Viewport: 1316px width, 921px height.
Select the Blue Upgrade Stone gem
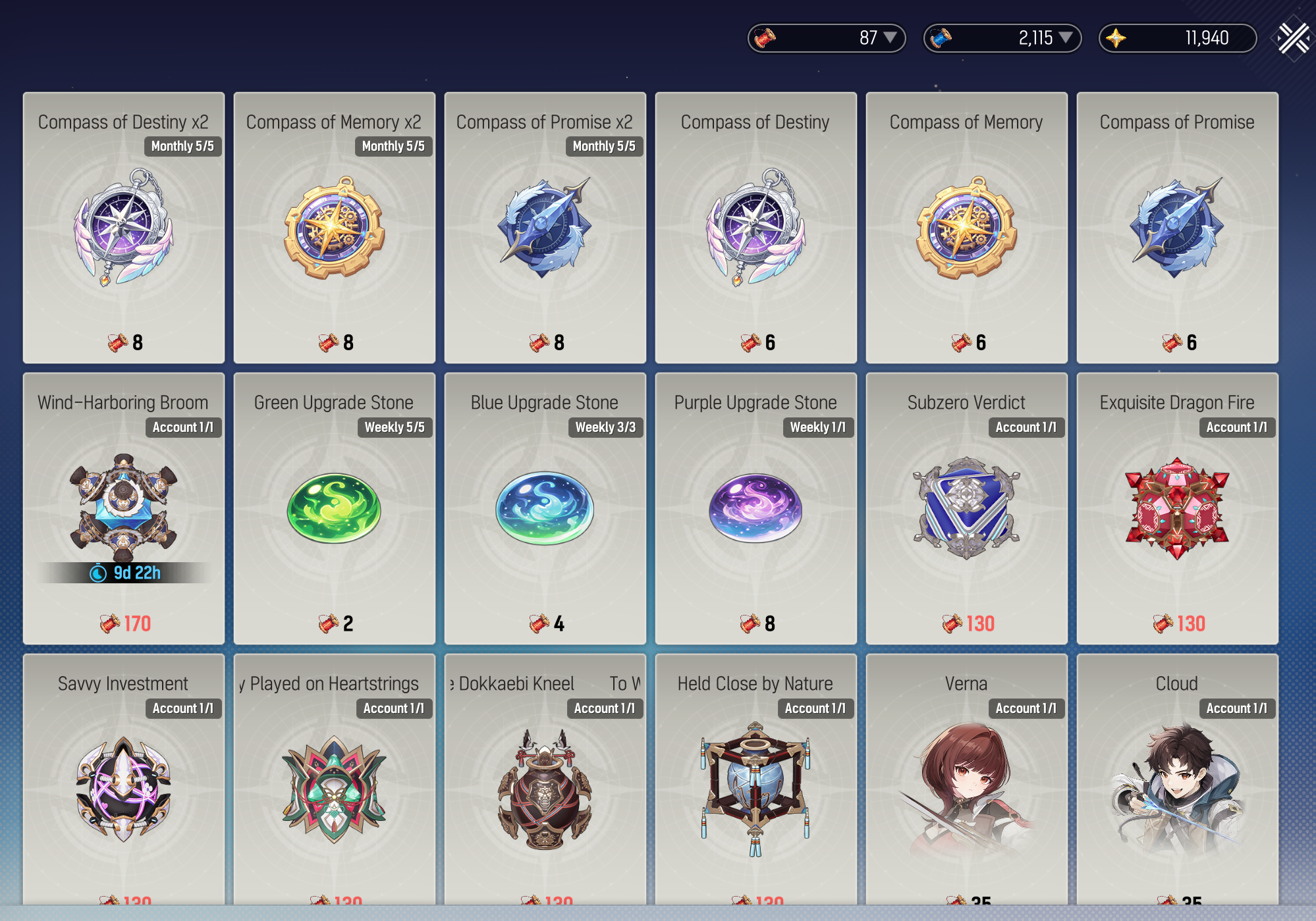click(x=545, y=508)
